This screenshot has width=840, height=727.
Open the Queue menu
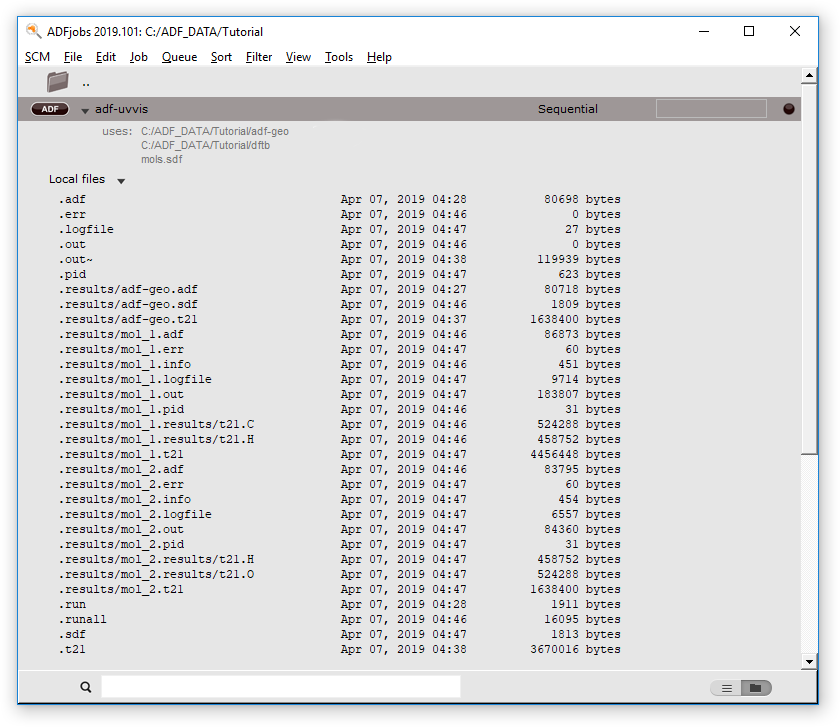(179, 57)
